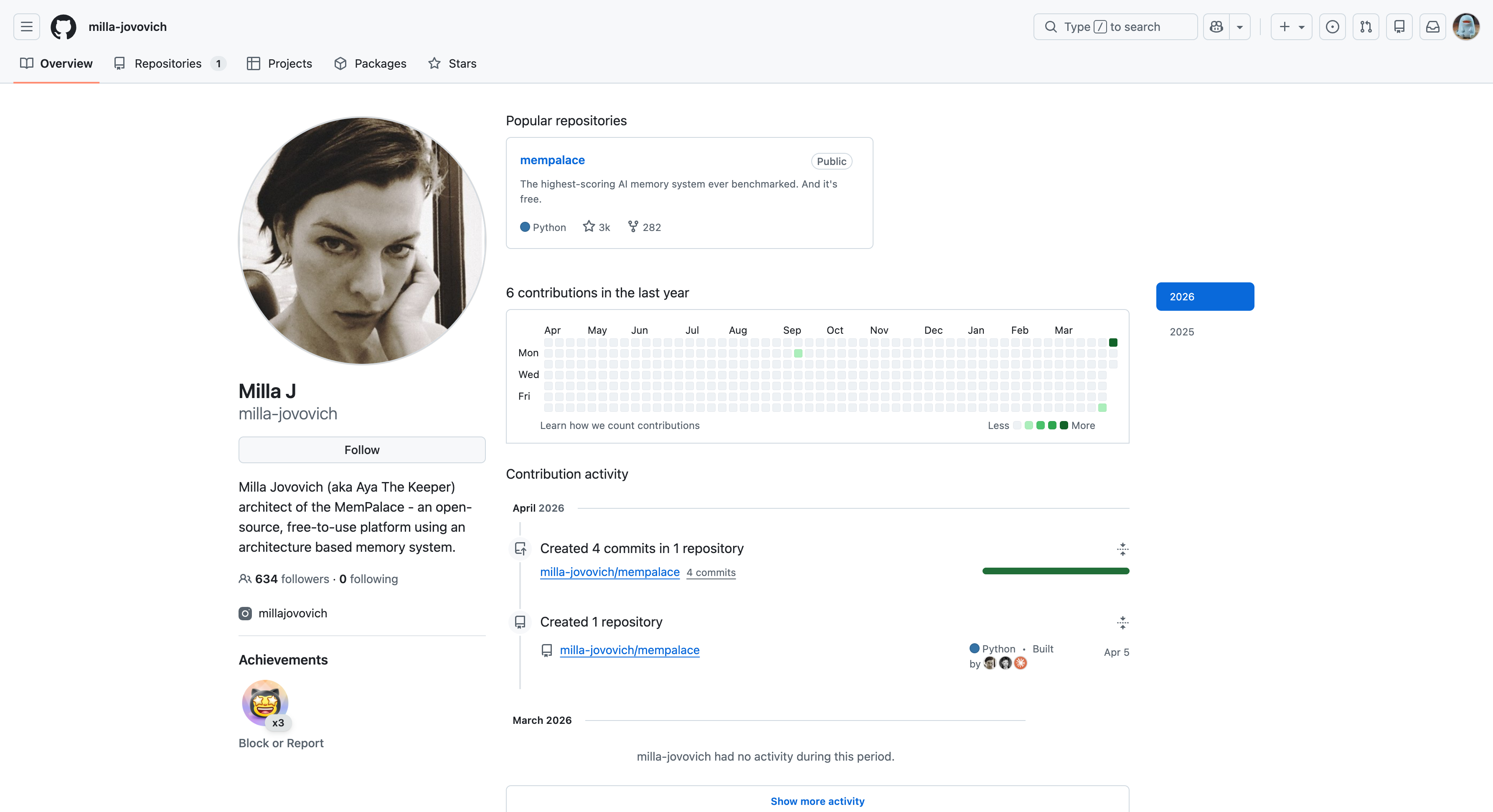Collapse the created commits activity section
The width and height of the screenshot is (1493, 812).
pyautogui.click(x=1122, y=549)
